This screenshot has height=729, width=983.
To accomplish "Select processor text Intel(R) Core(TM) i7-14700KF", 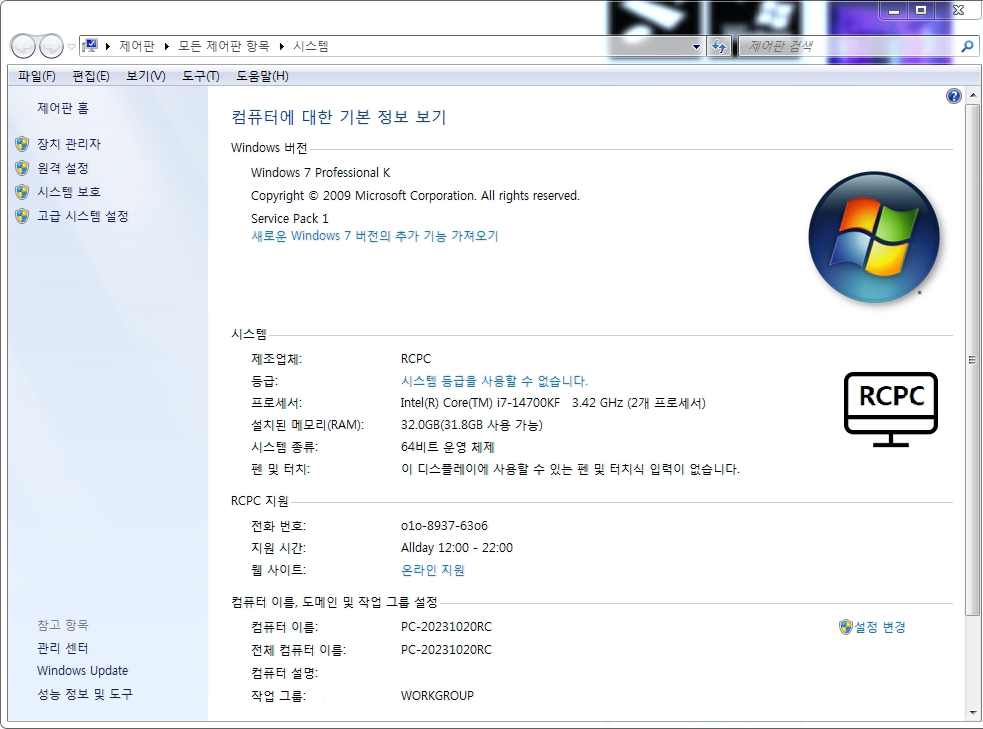I will coord(480,402).
